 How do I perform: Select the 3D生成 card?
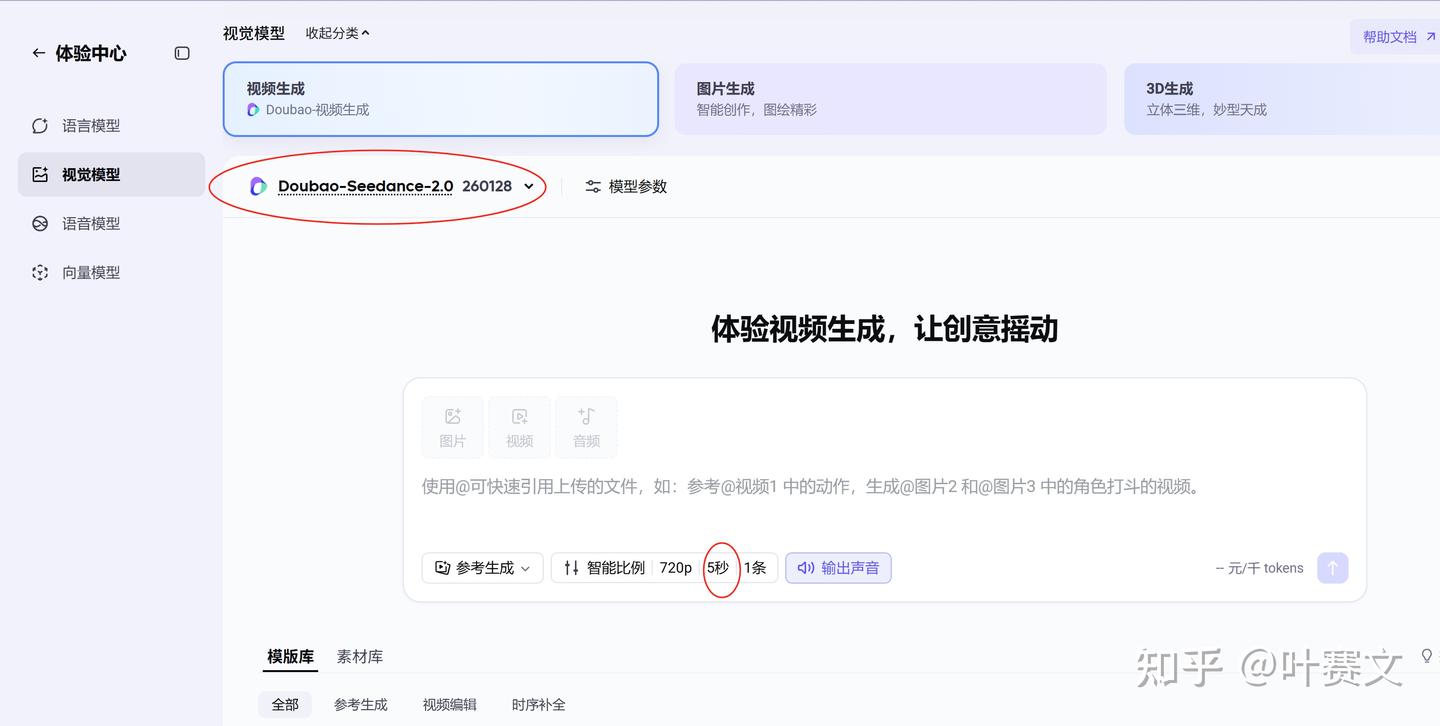[x=1280, y=99]
